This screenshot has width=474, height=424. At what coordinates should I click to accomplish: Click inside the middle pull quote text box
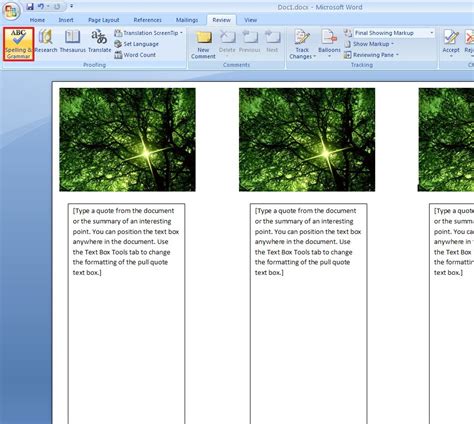(x=309, y=313)
